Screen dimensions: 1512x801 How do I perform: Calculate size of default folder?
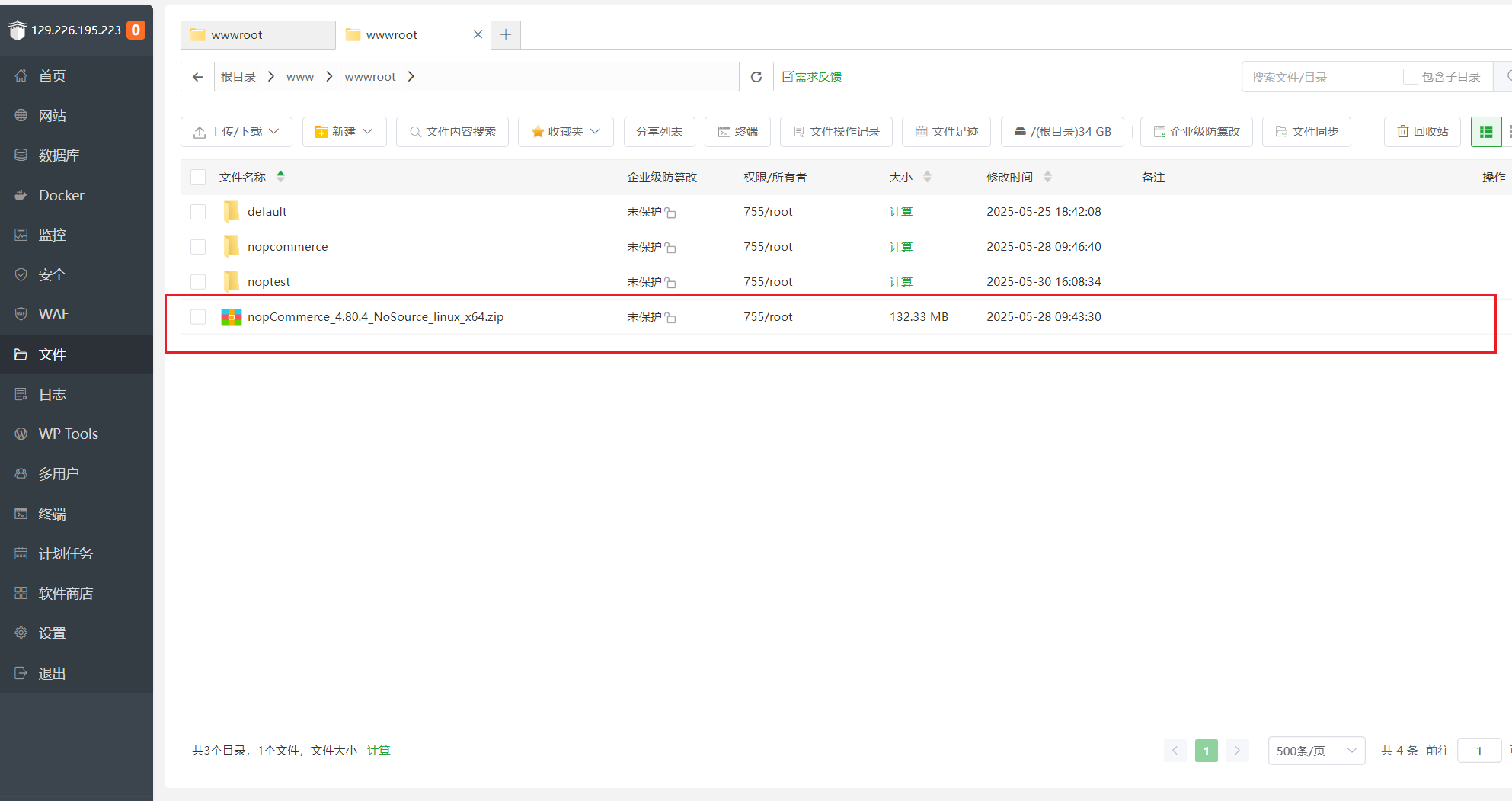[901, 212]
